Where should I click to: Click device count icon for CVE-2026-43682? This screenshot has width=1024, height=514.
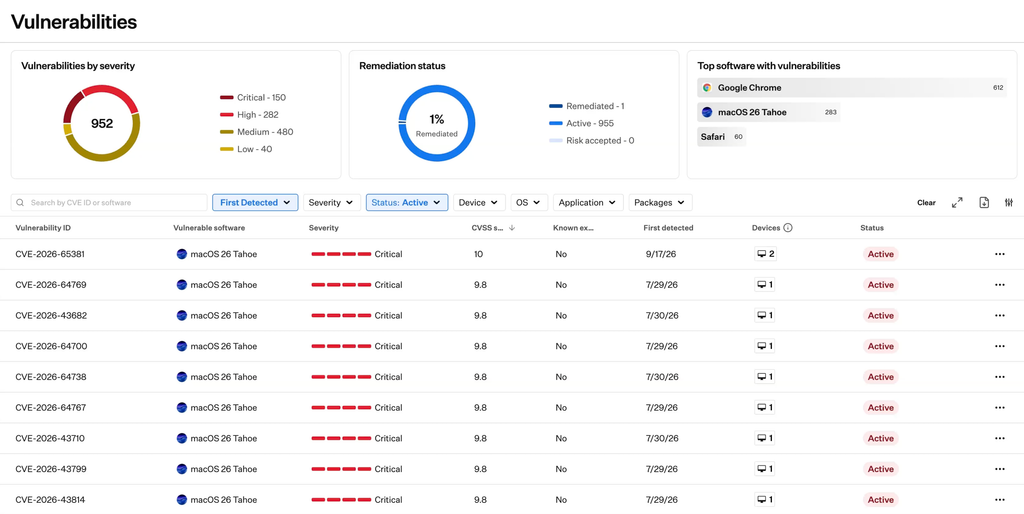(765, 315)
